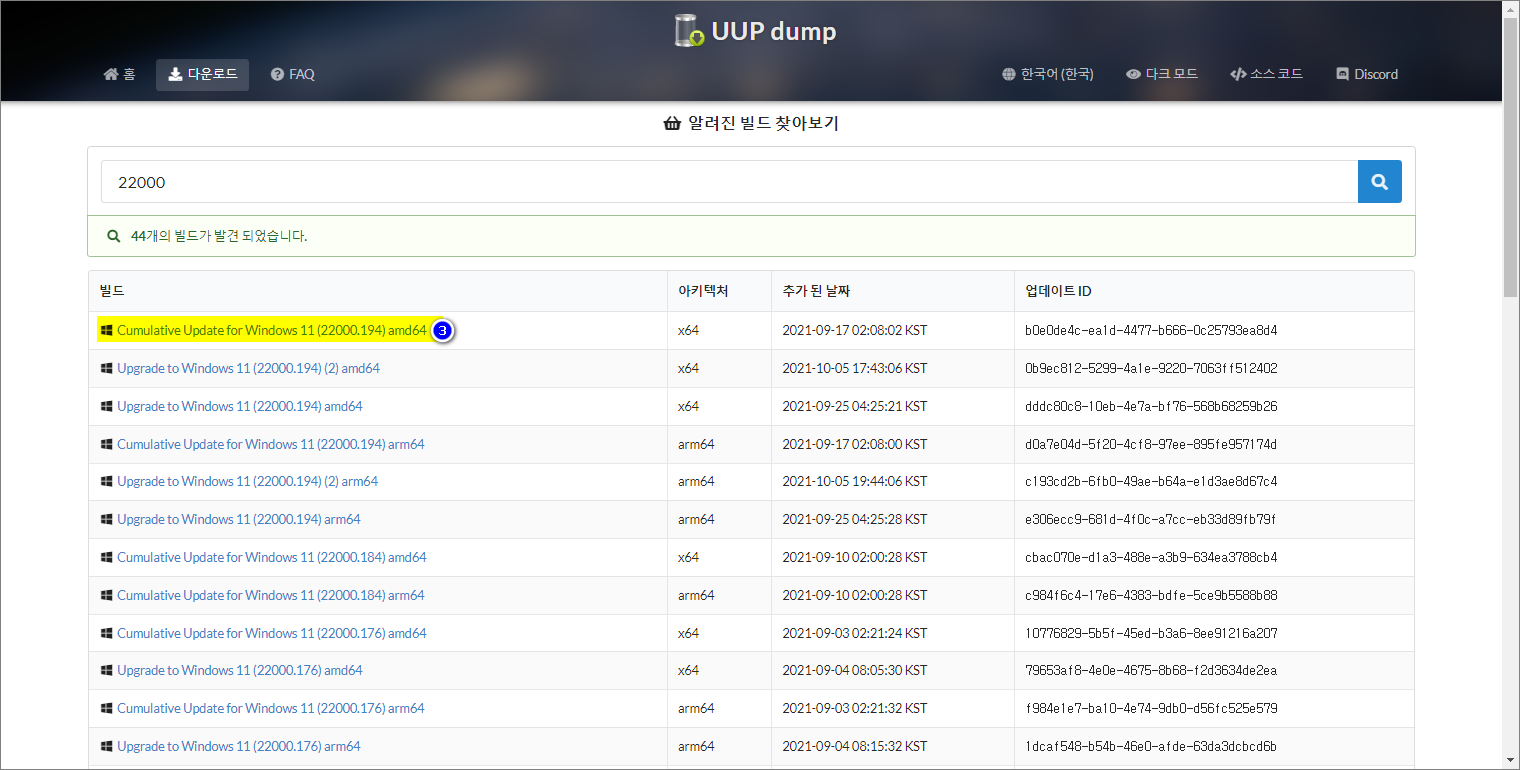Click the download icon in 다운로드 tab
Screen dimensions: 1520x770
175,74
